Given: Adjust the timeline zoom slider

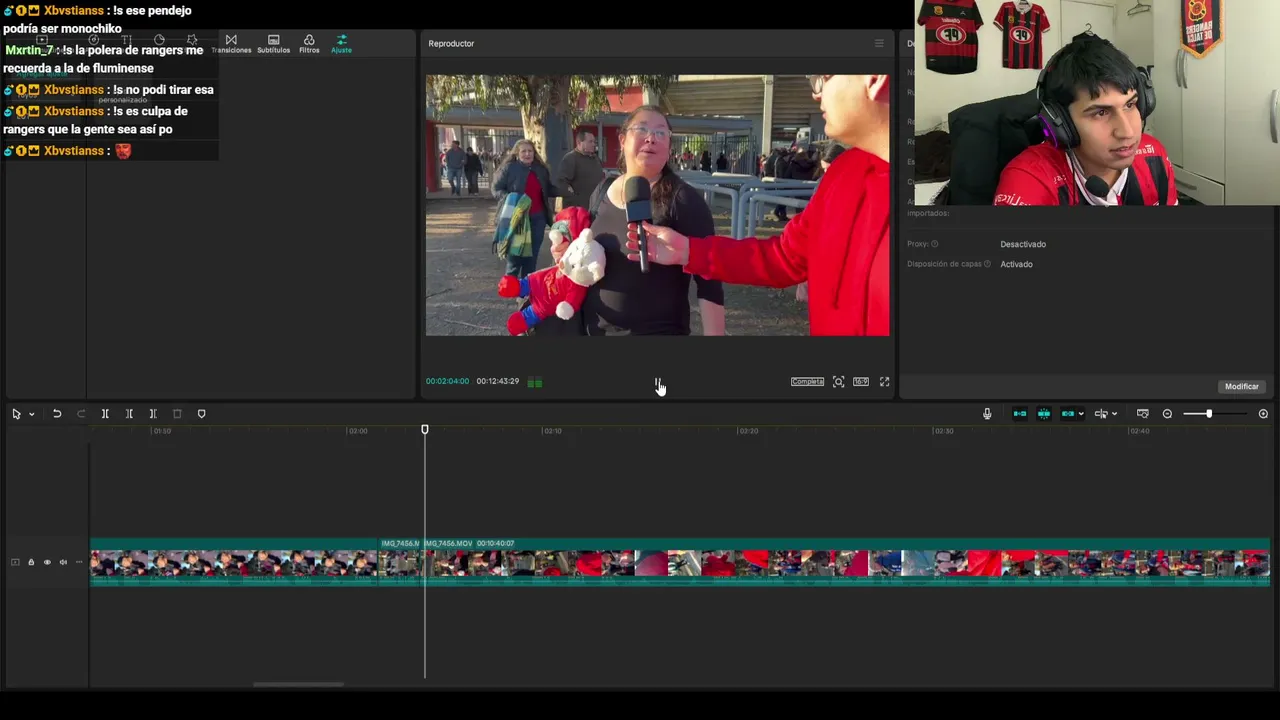Looking at the screenshot, I should [x=1209, y=414].
